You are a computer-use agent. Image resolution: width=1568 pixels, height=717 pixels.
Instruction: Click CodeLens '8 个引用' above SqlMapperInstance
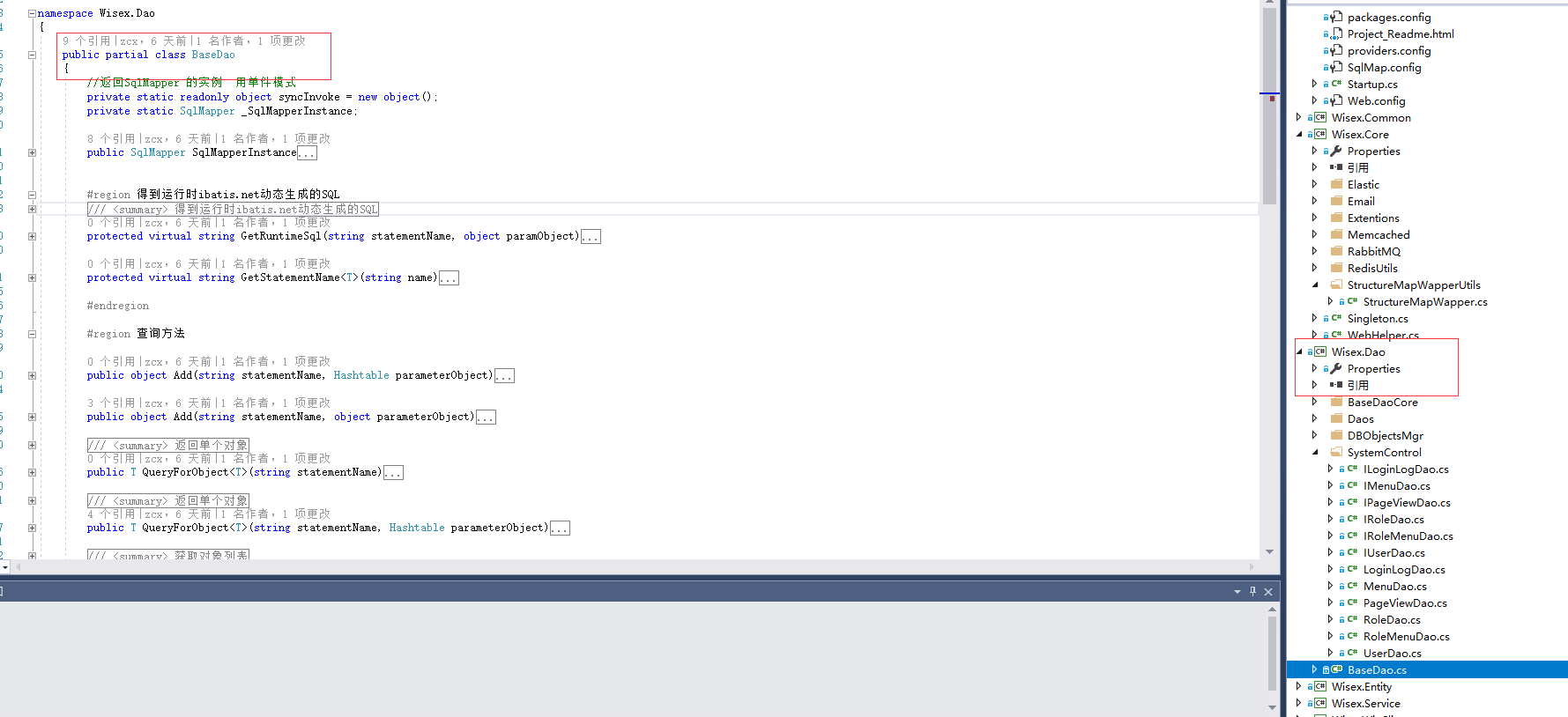click(x=111, y=138)
